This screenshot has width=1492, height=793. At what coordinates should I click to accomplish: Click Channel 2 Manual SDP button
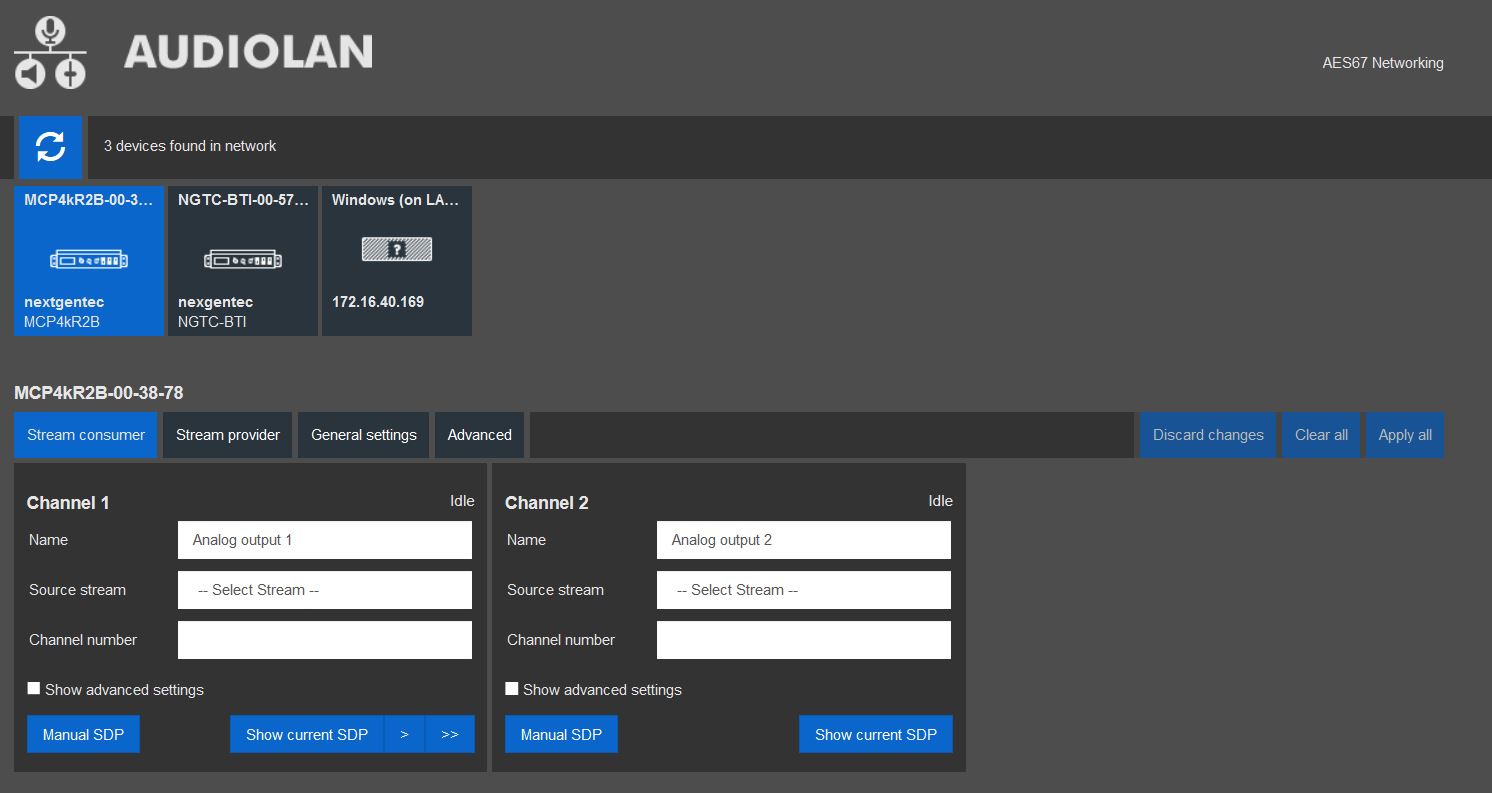[561, 734]
